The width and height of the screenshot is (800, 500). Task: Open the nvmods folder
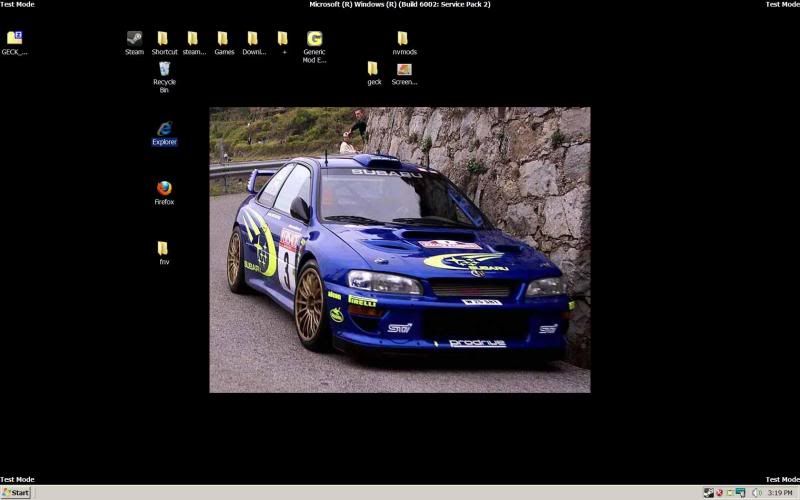[x=404, y=43]
